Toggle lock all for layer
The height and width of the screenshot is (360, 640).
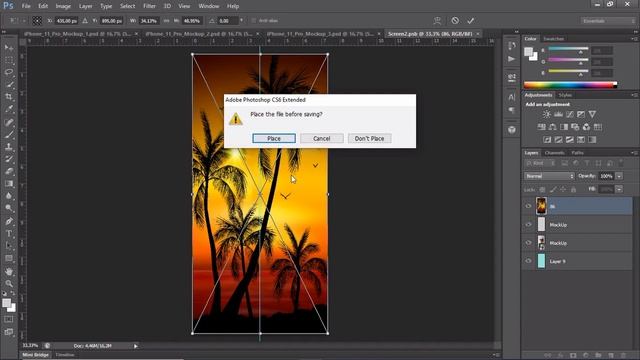tap(573, 189)
